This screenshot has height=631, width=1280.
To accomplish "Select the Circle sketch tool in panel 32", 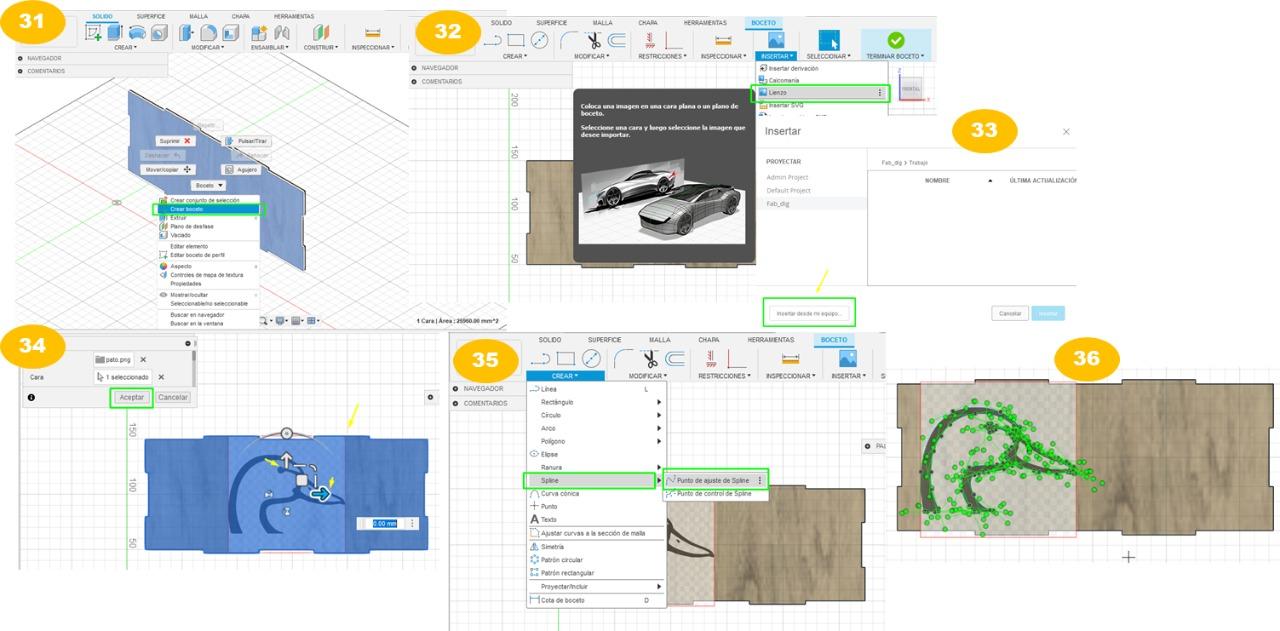I will coord(540,40).
